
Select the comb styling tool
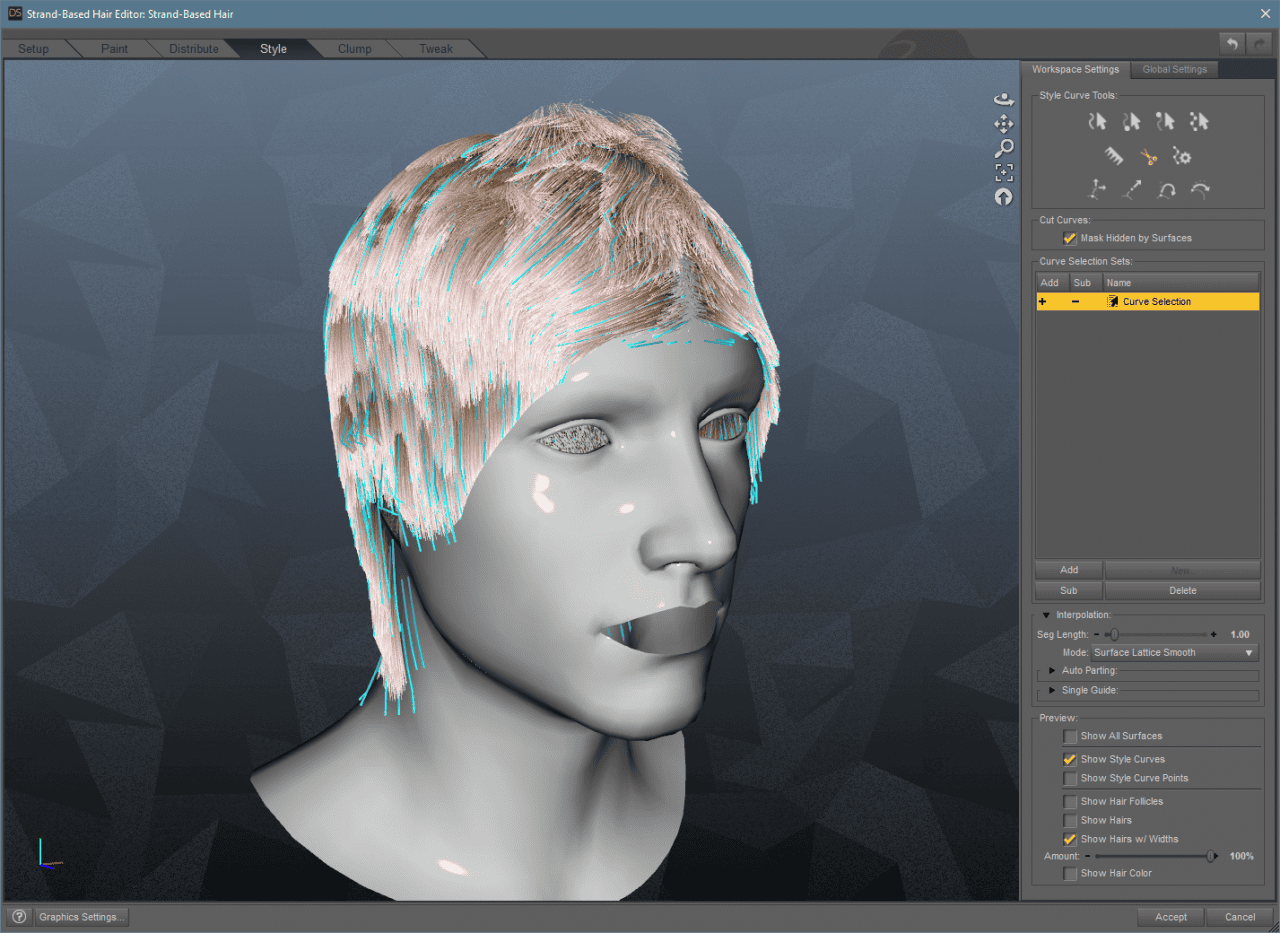point(1113,156)
